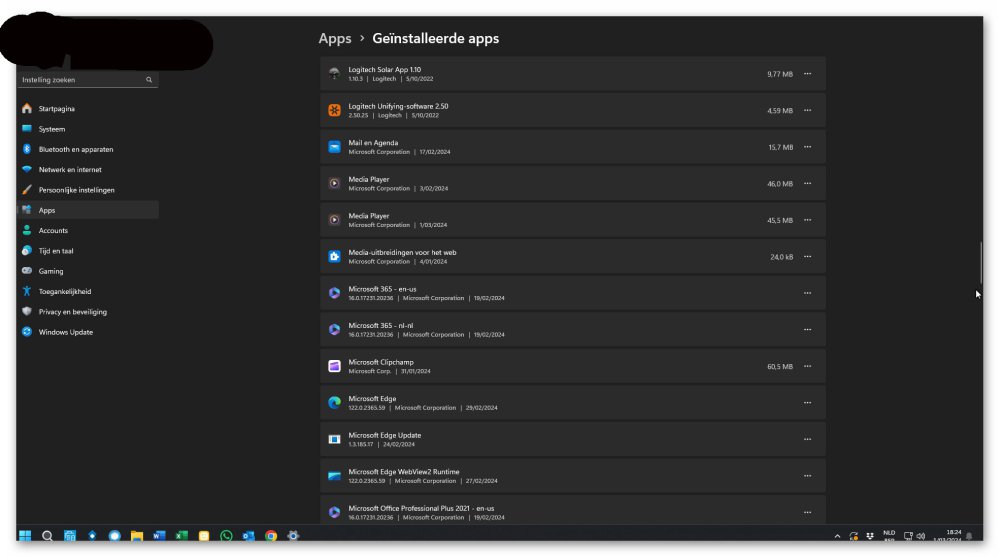Viewport: 1000px width, 557px height.
Task: Open more options for Microsoft Clipchamp
Action: click(807, 366)
